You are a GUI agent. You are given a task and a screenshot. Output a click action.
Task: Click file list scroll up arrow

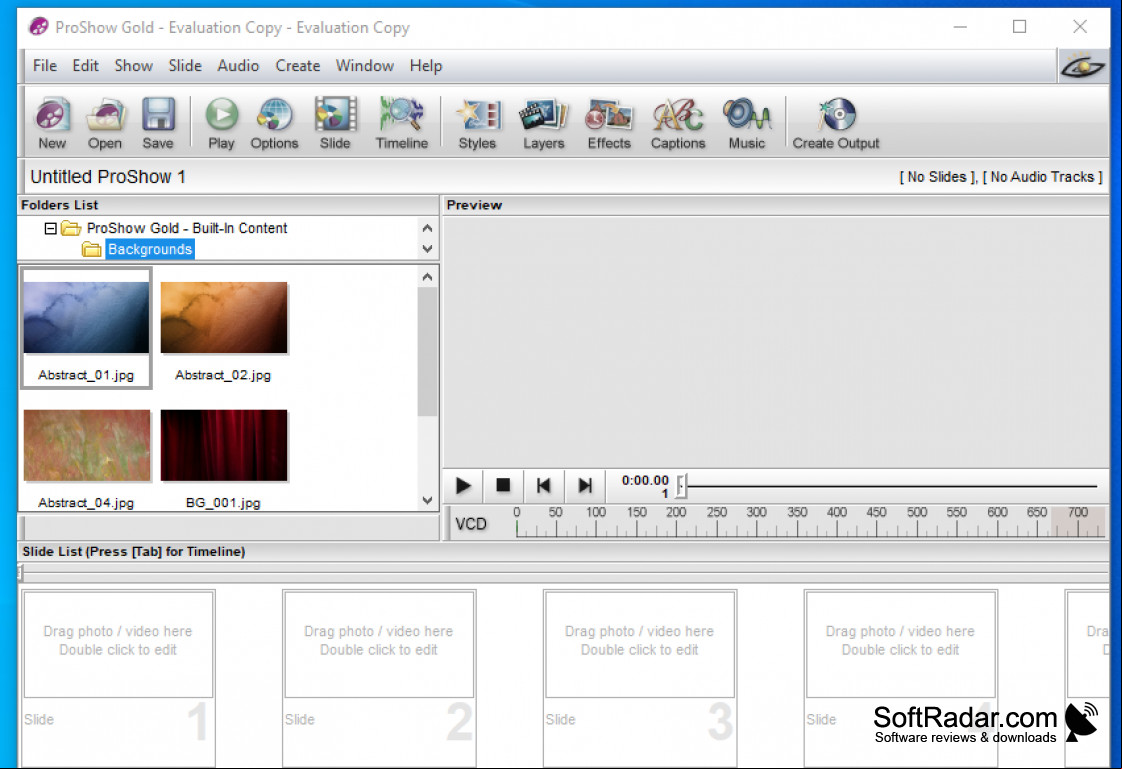(427, 277)
